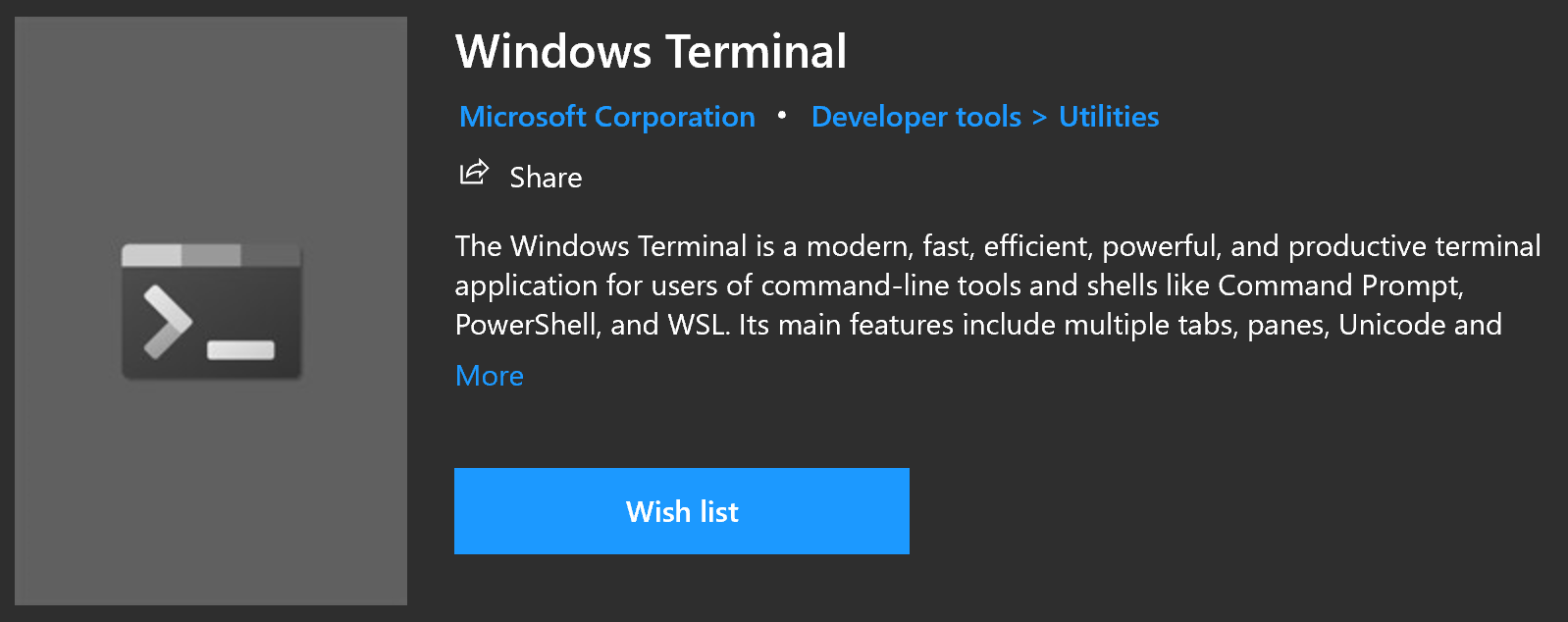
Task: Select the Windows Terminal title
Action: click(651, 53)
